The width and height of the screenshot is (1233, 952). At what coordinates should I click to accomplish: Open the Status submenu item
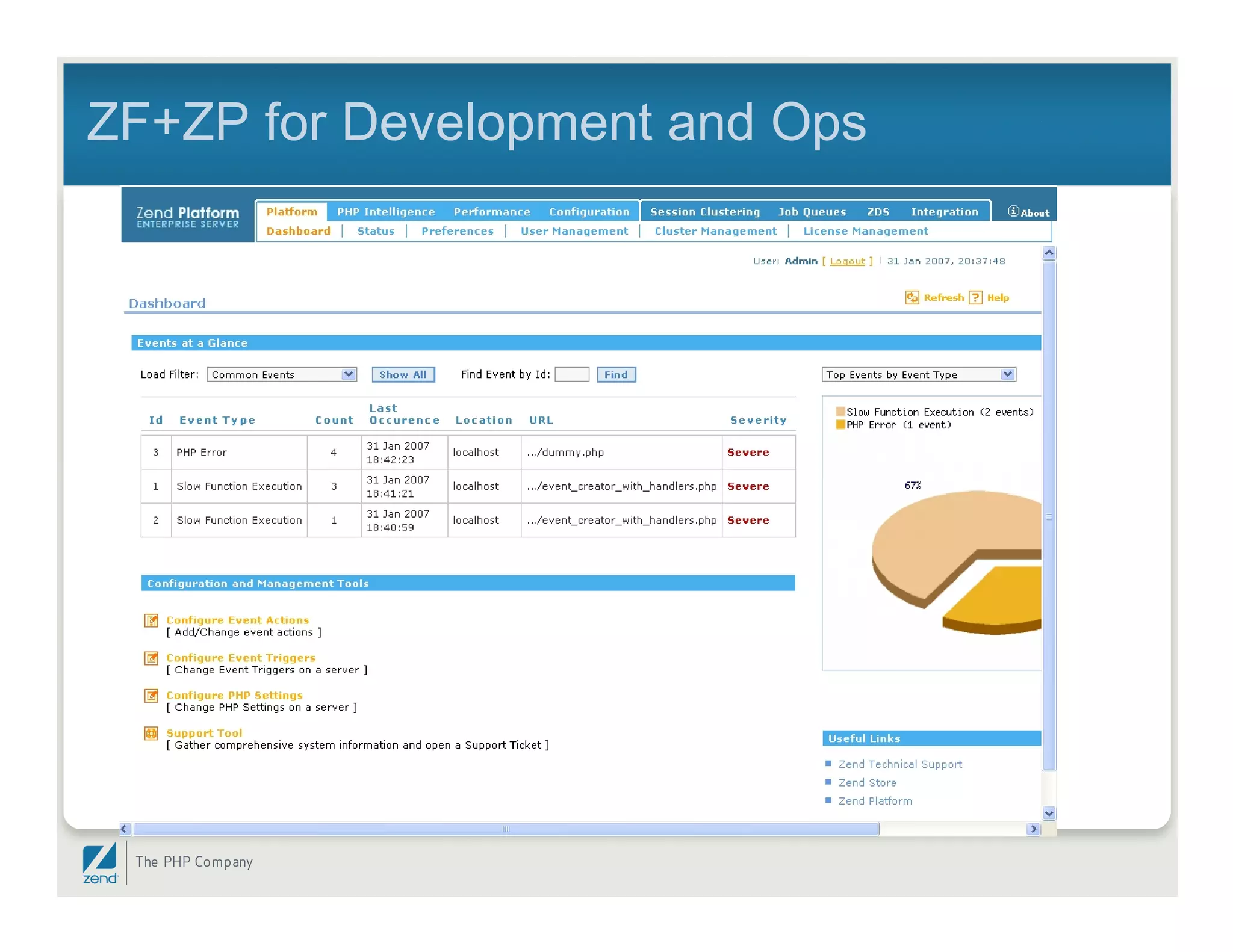pyautogui.click(x=376, y=231)
